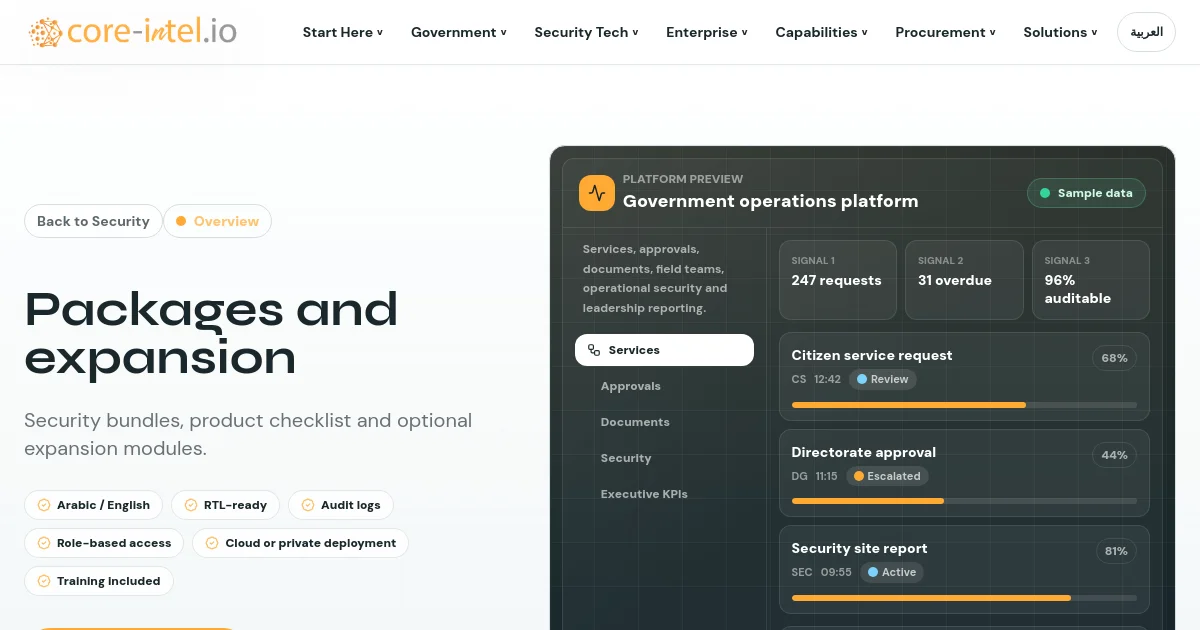1200x630 pixels.
Task: Open the Solutions dropdown
Action: point(1060,32)
